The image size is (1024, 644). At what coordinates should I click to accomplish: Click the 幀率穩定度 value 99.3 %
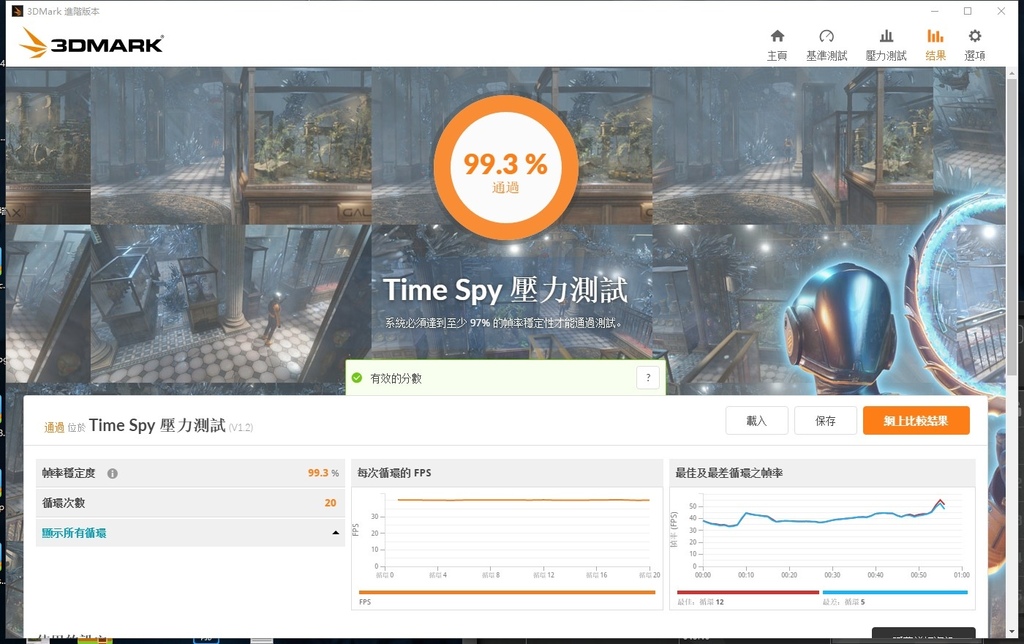coord(323,473)
